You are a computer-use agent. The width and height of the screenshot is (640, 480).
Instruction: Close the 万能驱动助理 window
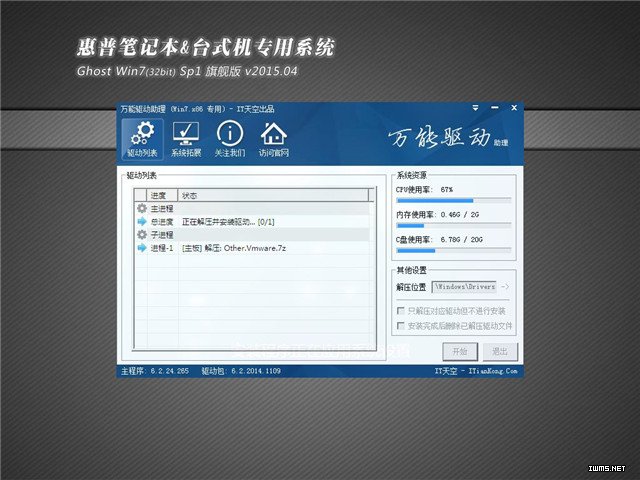pos(514,108)
